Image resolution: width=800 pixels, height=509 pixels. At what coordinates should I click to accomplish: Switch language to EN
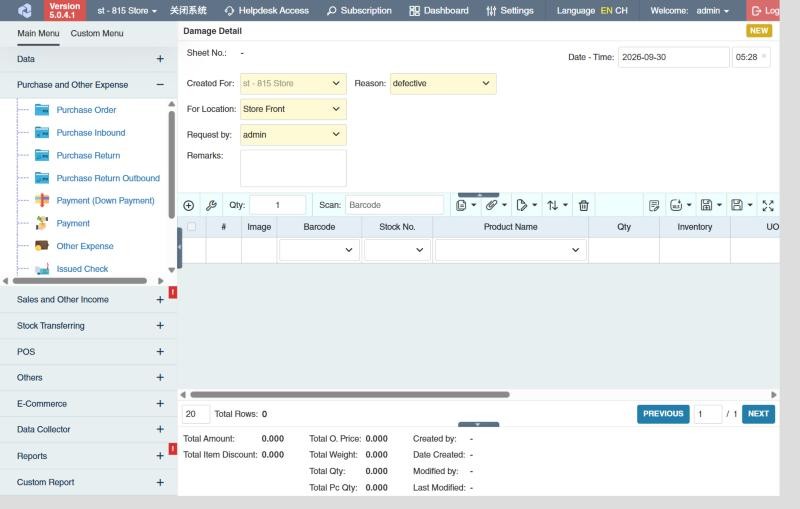pyautogui.click(x=606, y=10)
